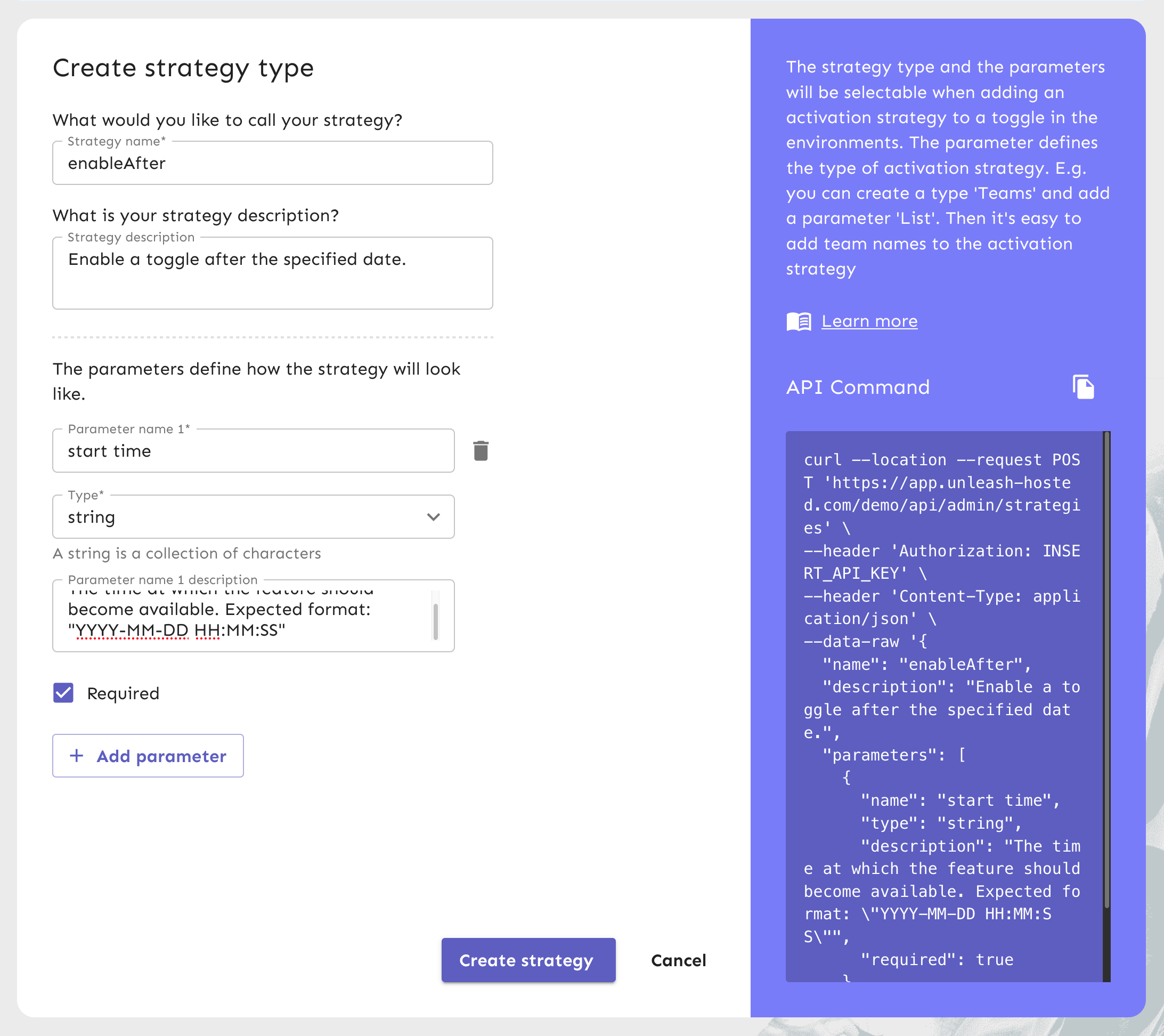1164x1036 pixels.
Task: Click the open book icon beside Learn more
Action: (799, 321)
